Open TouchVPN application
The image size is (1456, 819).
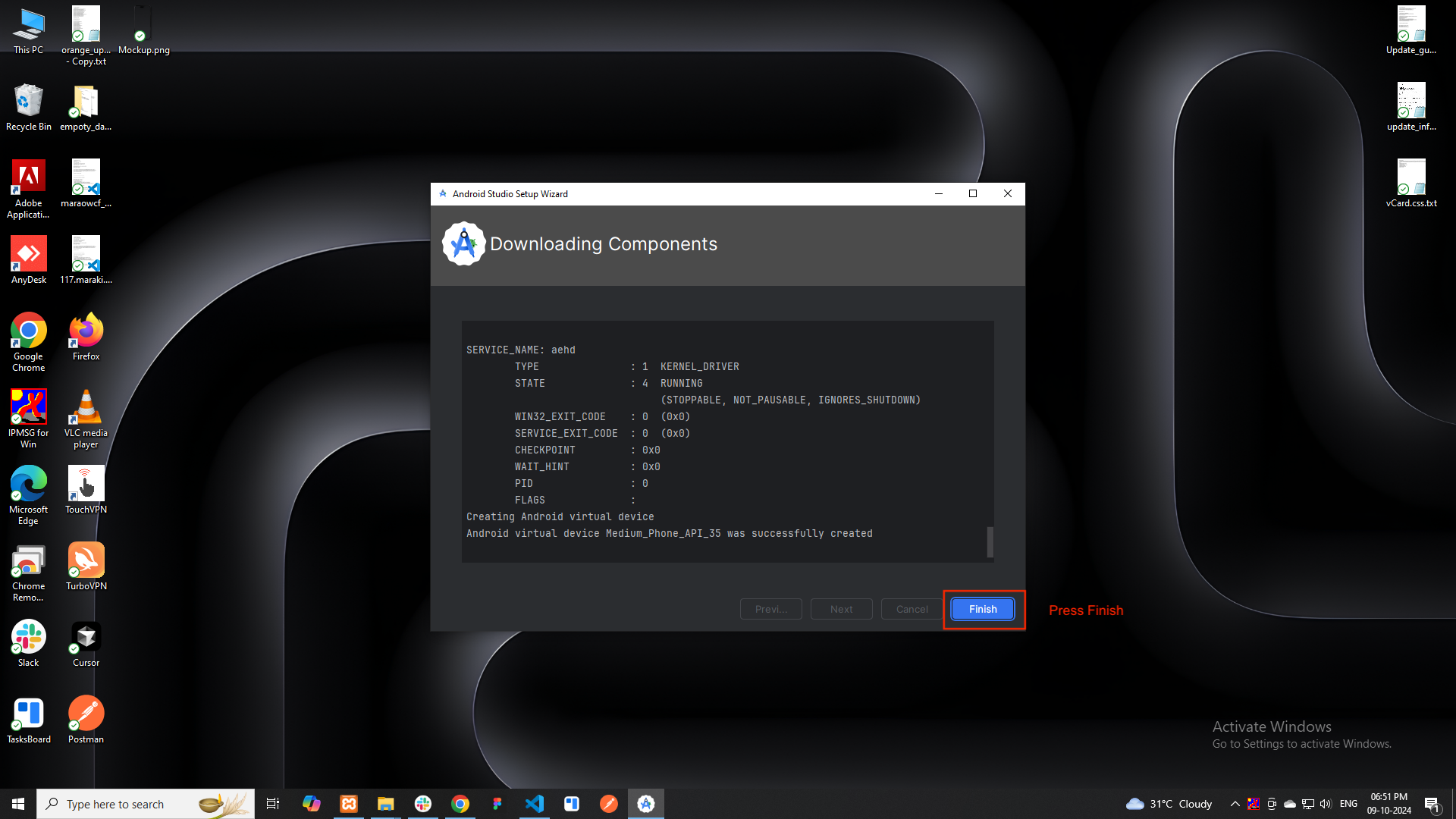point(86,491)
